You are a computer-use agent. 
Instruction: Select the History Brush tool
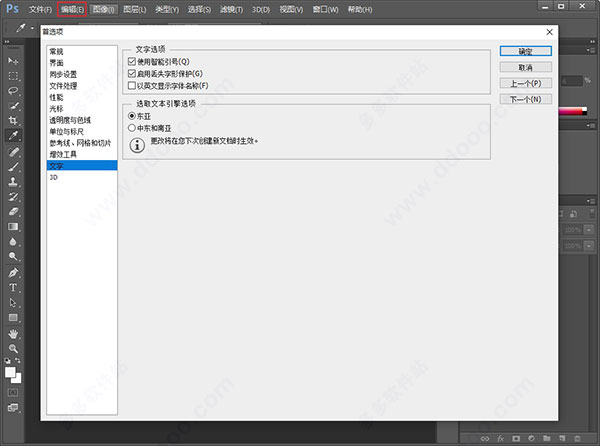(x=13, y=197)
